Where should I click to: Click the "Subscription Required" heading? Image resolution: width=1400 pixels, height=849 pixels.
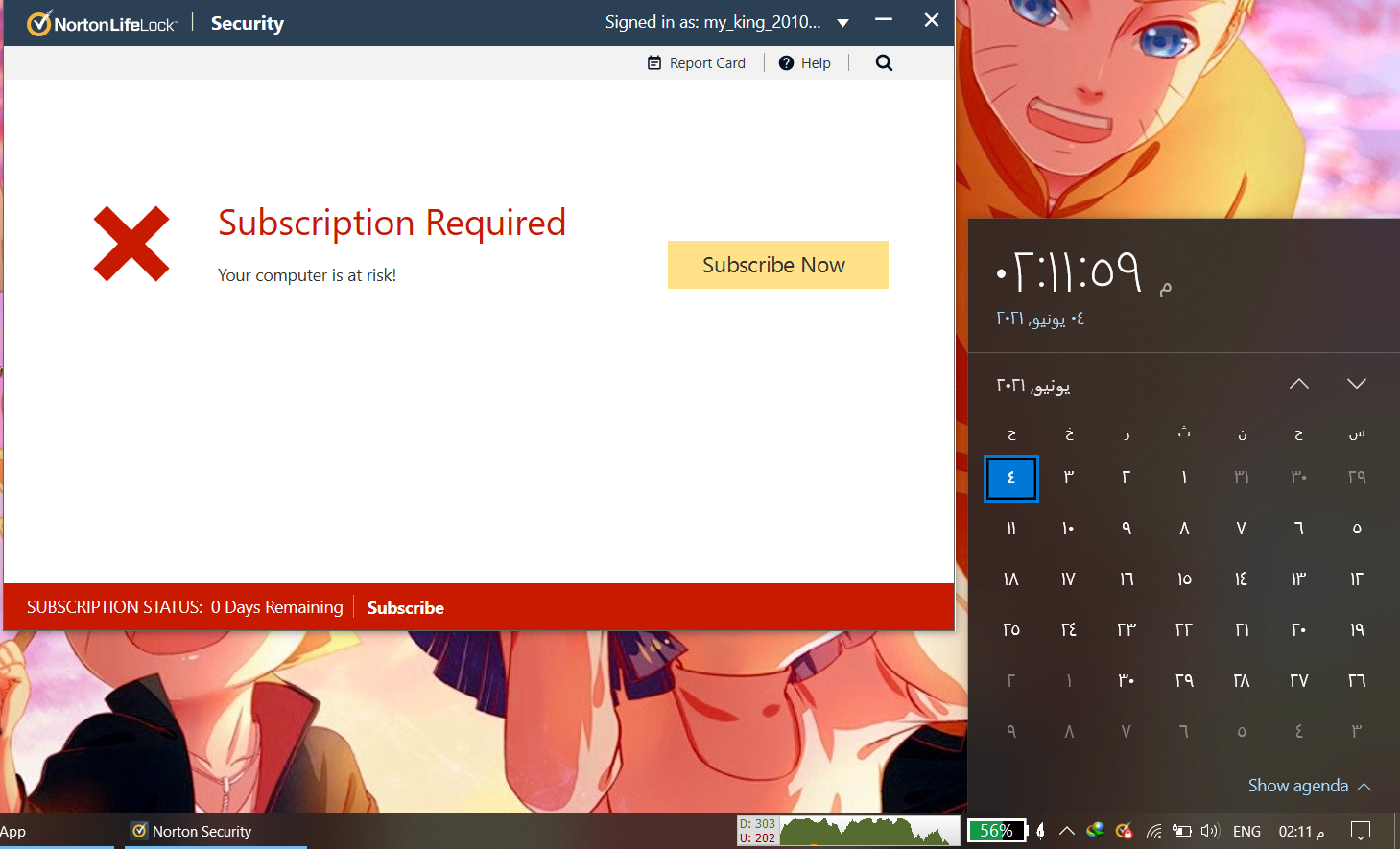point(392,223)
